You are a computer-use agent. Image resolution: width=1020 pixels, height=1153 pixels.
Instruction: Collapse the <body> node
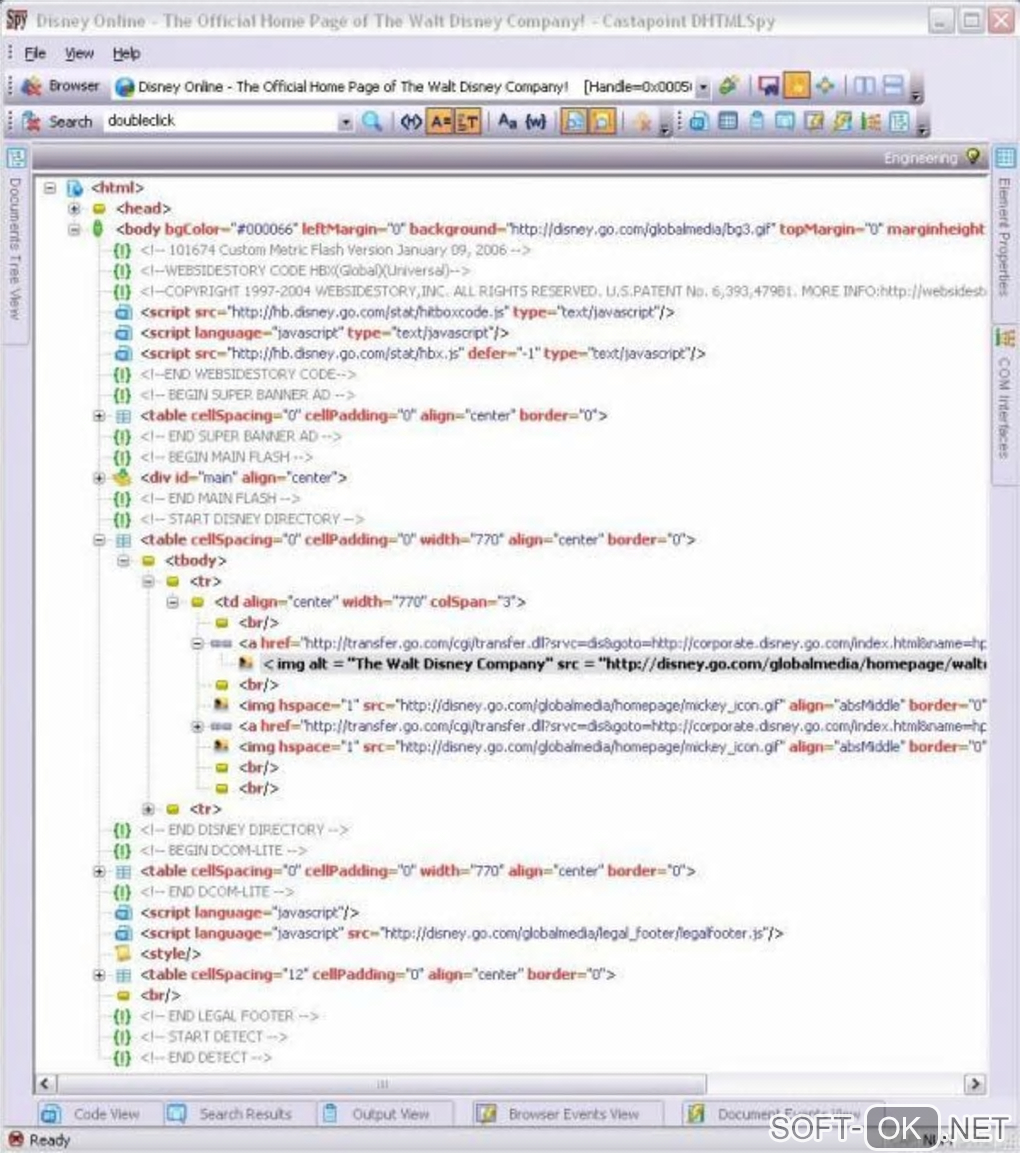point(74,229)
